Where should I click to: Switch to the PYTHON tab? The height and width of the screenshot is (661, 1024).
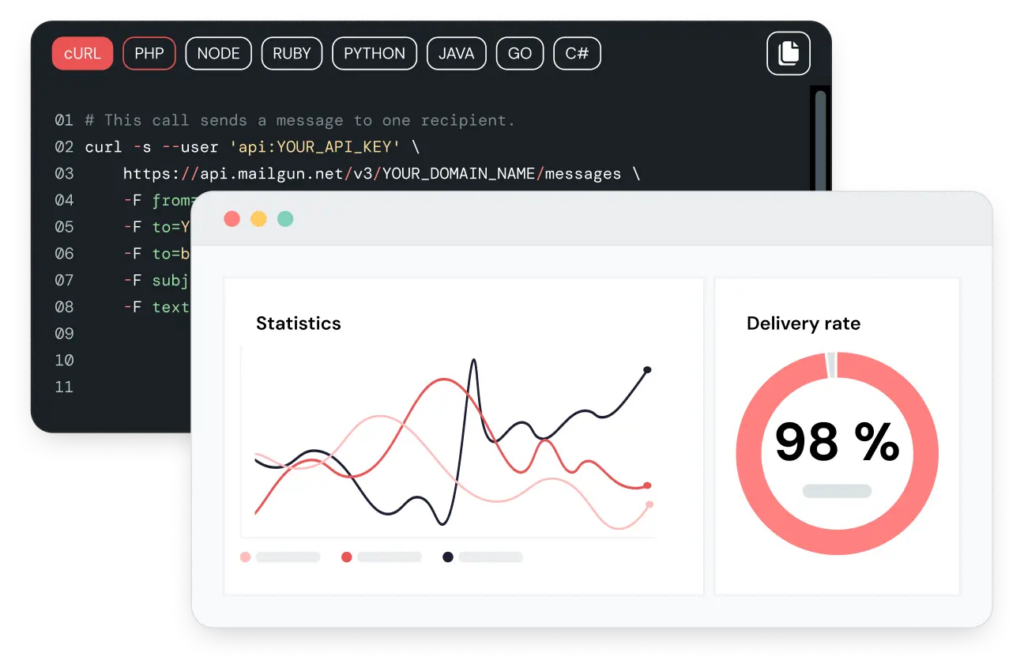[x=374, y=53]
